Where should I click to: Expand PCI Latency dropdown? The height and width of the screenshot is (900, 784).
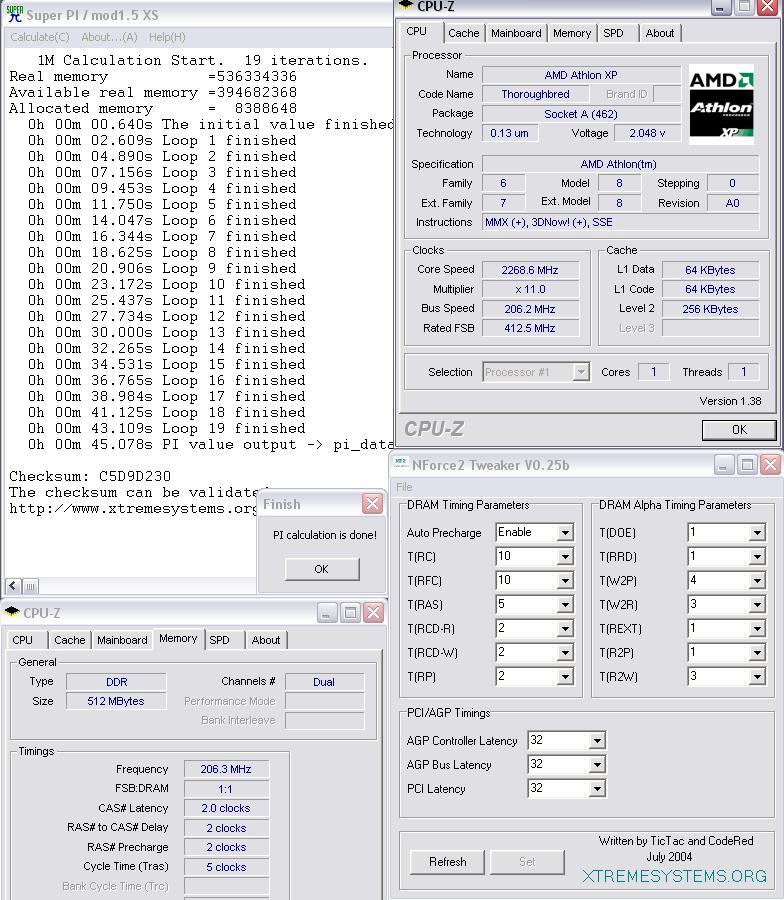click(597, 789)
